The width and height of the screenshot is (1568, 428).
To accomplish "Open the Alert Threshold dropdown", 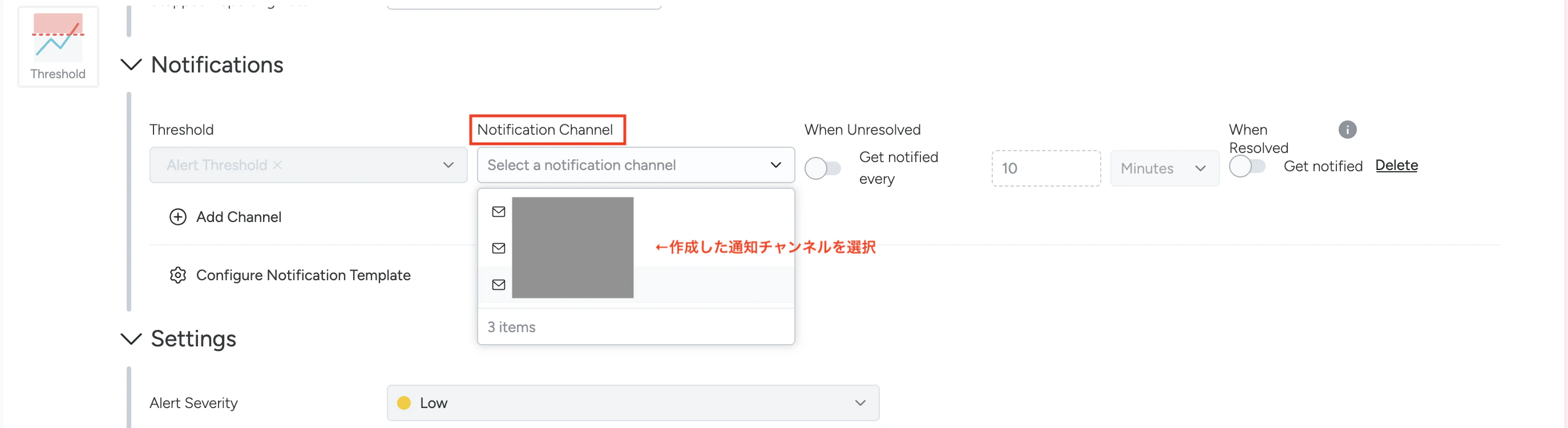I will pos(308,165).
